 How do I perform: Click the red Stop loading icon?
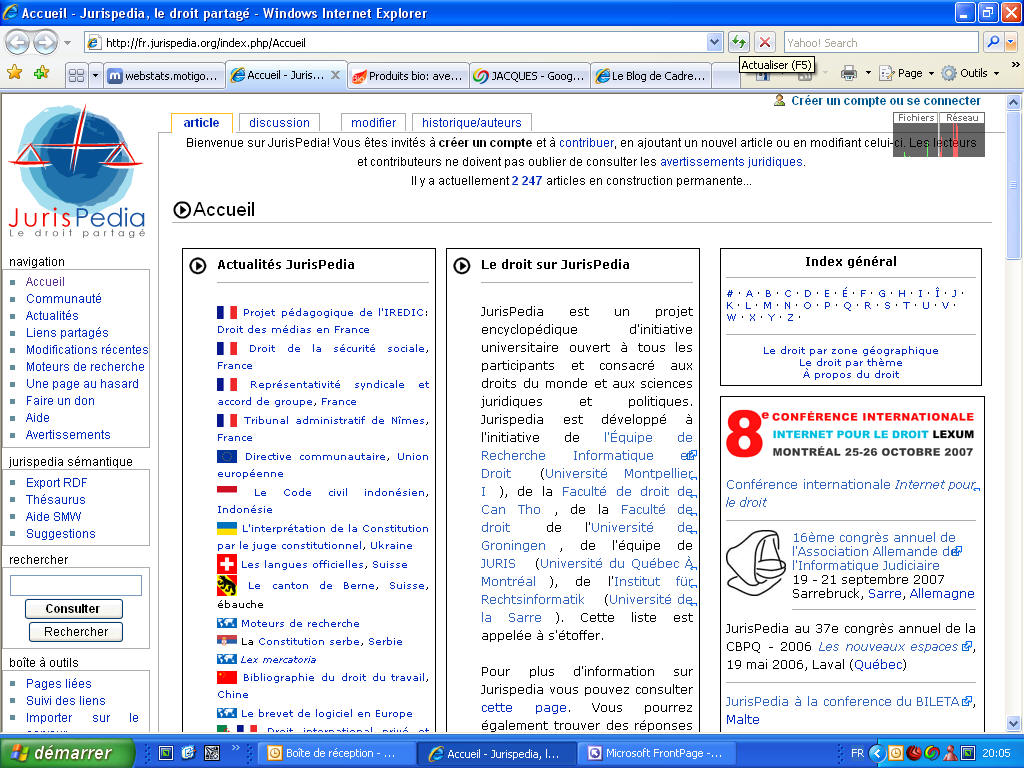click(765, 42)
